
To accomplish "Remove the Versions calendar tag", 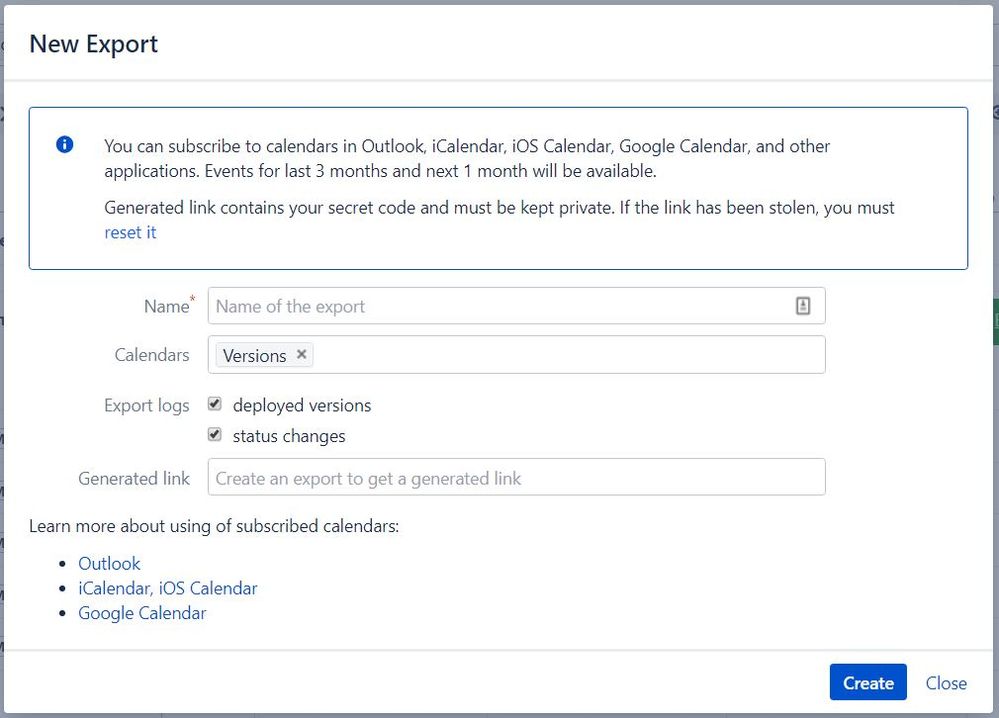I will [302, 354].
